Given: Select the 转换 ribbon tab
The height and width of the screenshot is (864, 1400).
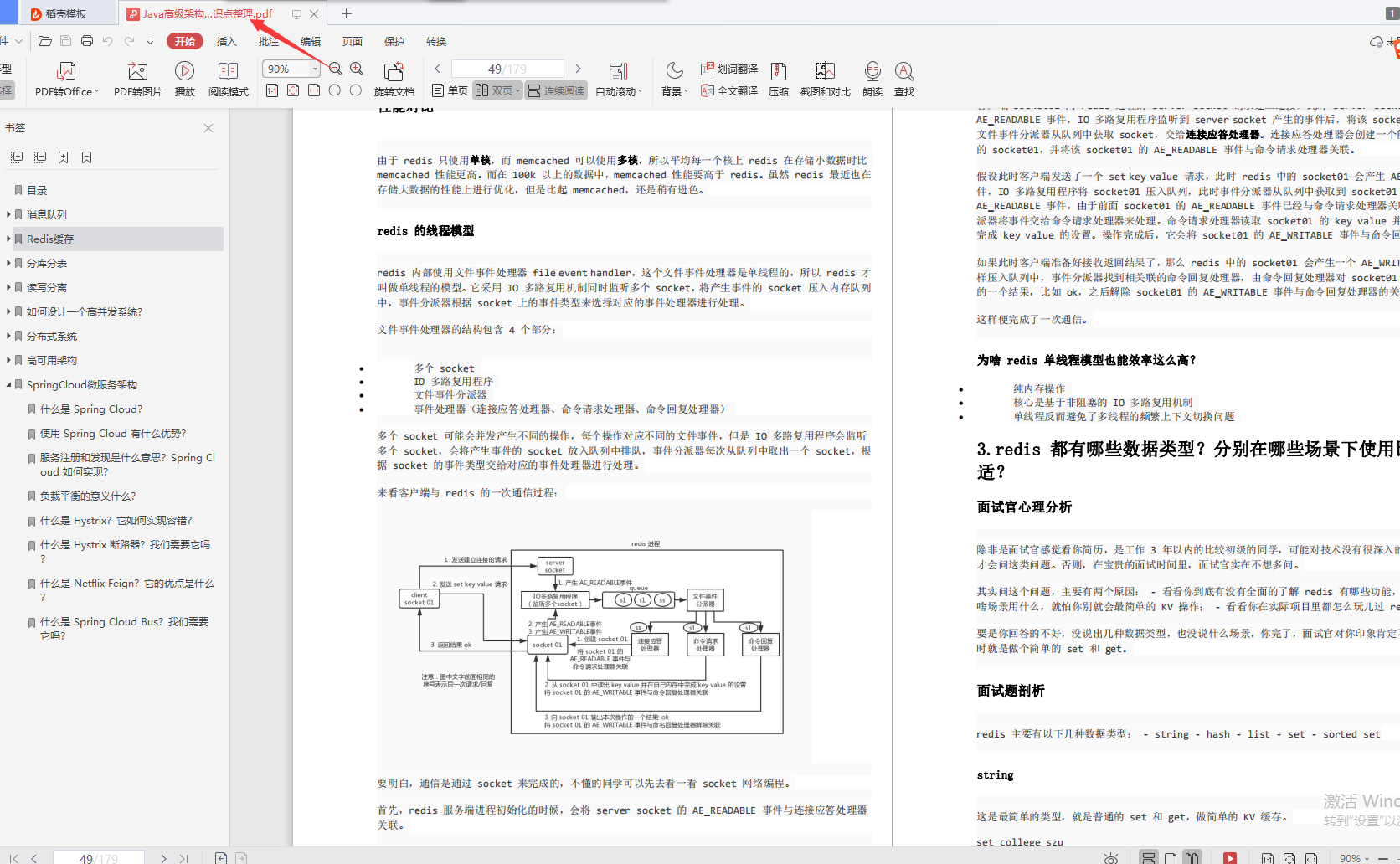Looking at the screenshot, I should [x=436, y=41].
